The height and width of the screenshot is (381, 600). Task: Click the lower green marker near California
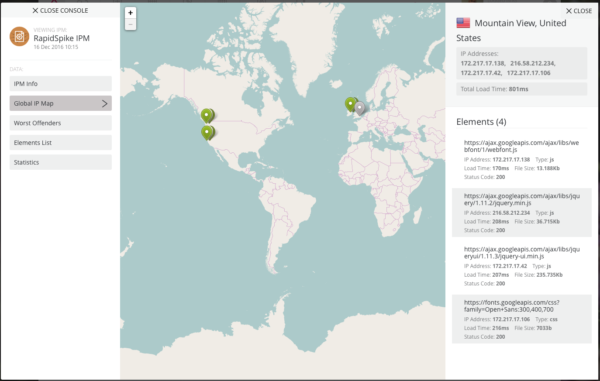pos(207,133)
